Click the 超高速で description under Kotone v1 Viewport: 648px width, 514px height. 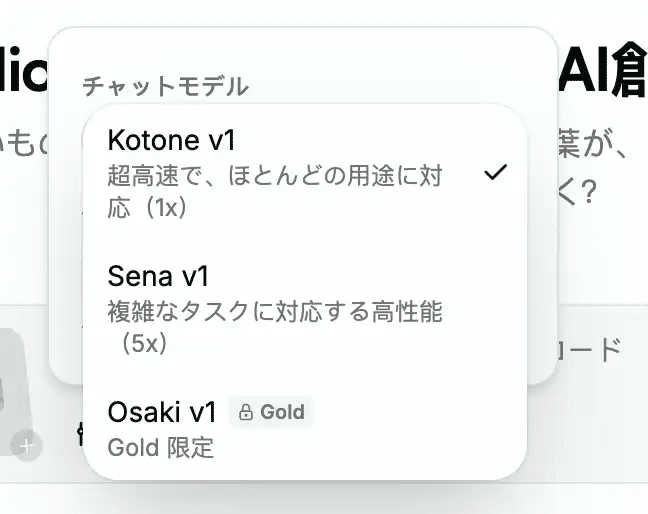click(275, 176)
